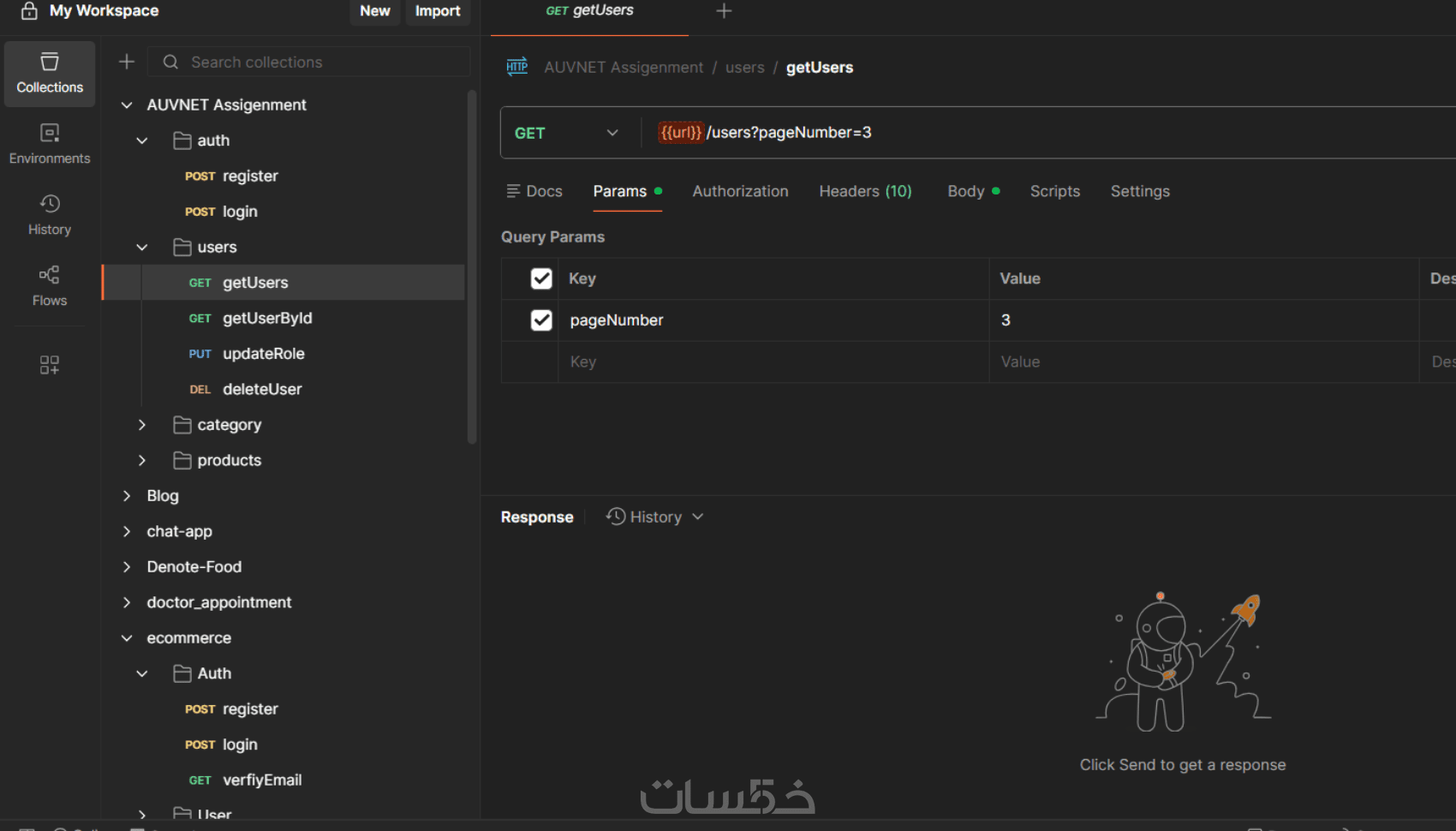Viewport: 1456px width, 831px height.
Task: Click the Import button
Action: pos(438,11)
